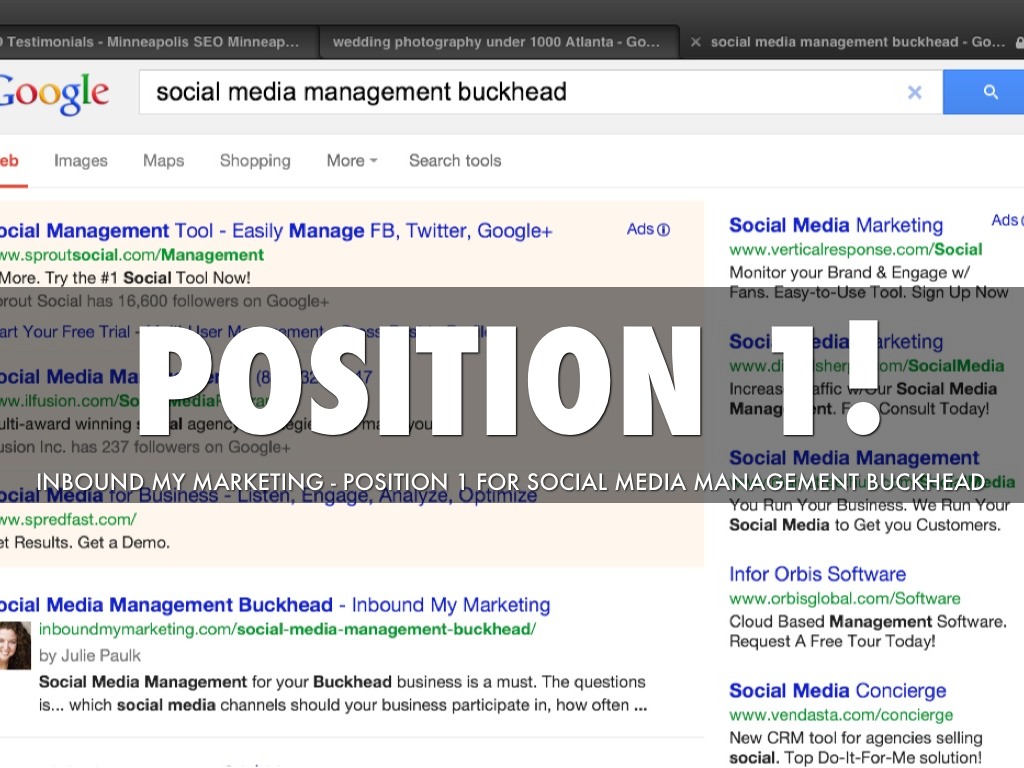Expand the More dropdown menu
1024x768 pixels.
351,160
